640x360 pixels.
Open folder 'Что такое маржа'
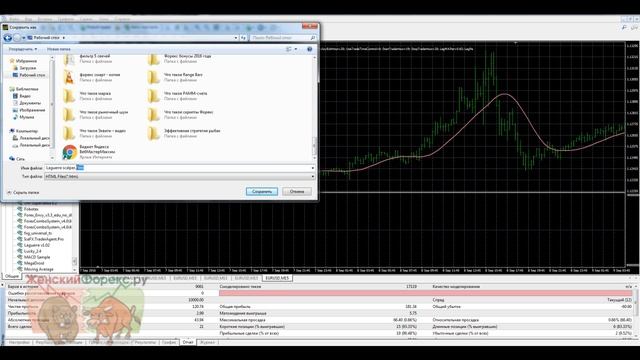pos(87,96)
